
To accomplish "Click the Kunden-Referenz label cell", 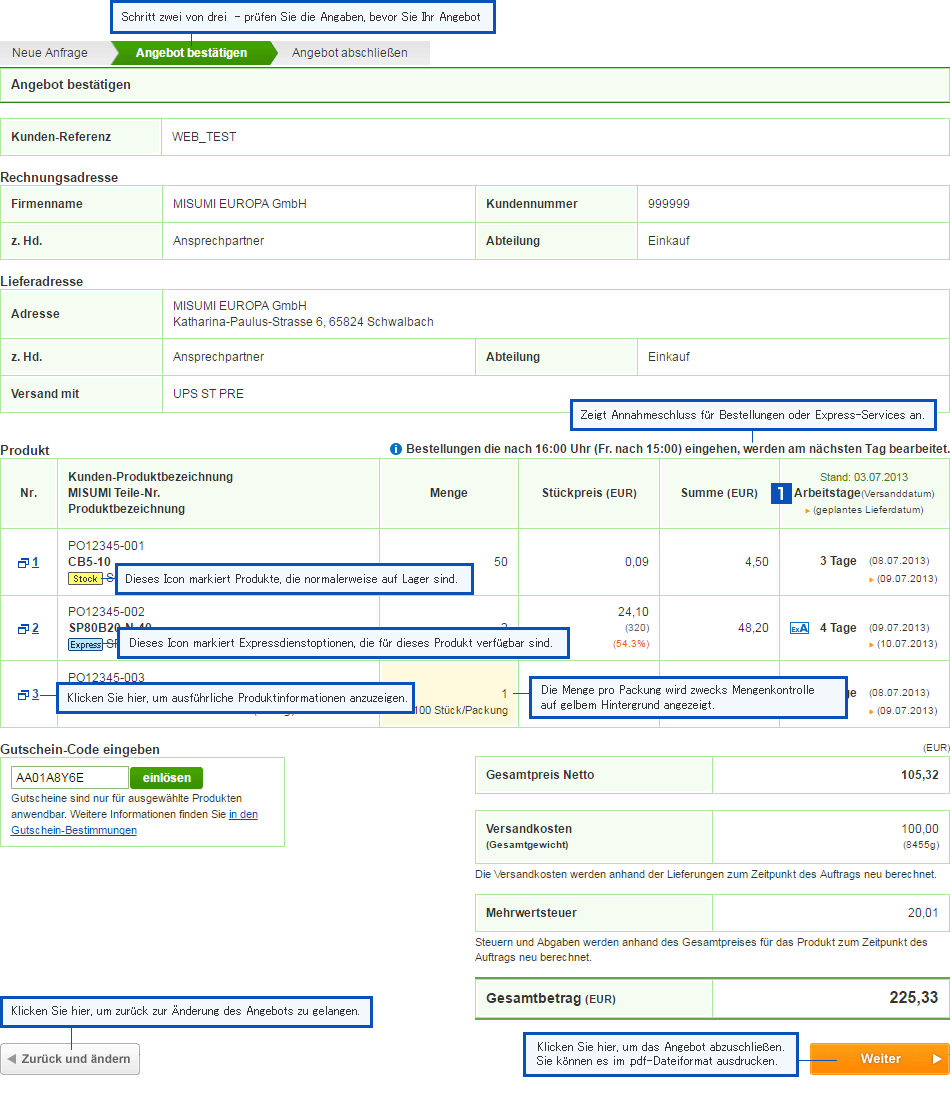I will pyautogui.click(x=81, y=137).
